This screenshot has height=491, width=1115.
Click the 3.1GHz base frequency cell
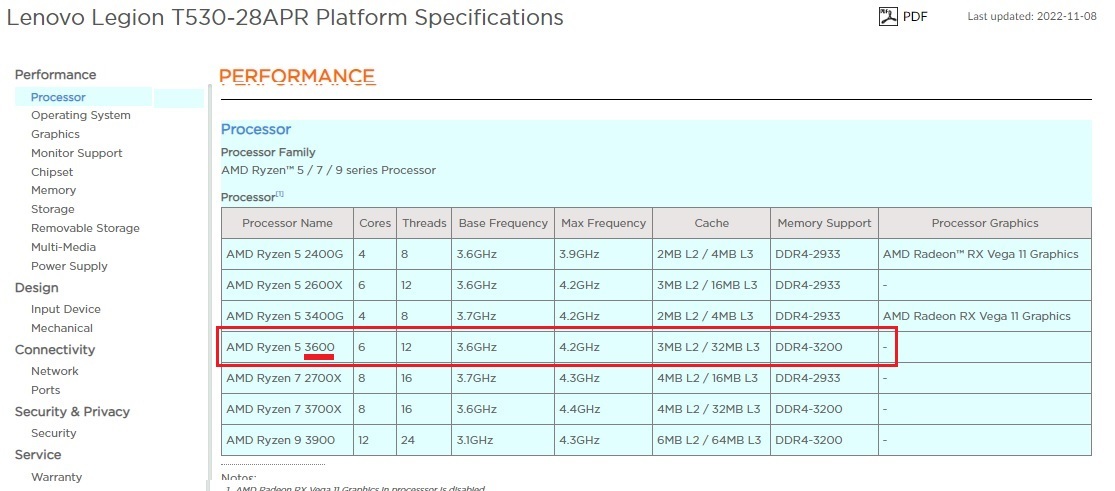tap(503, 440)
